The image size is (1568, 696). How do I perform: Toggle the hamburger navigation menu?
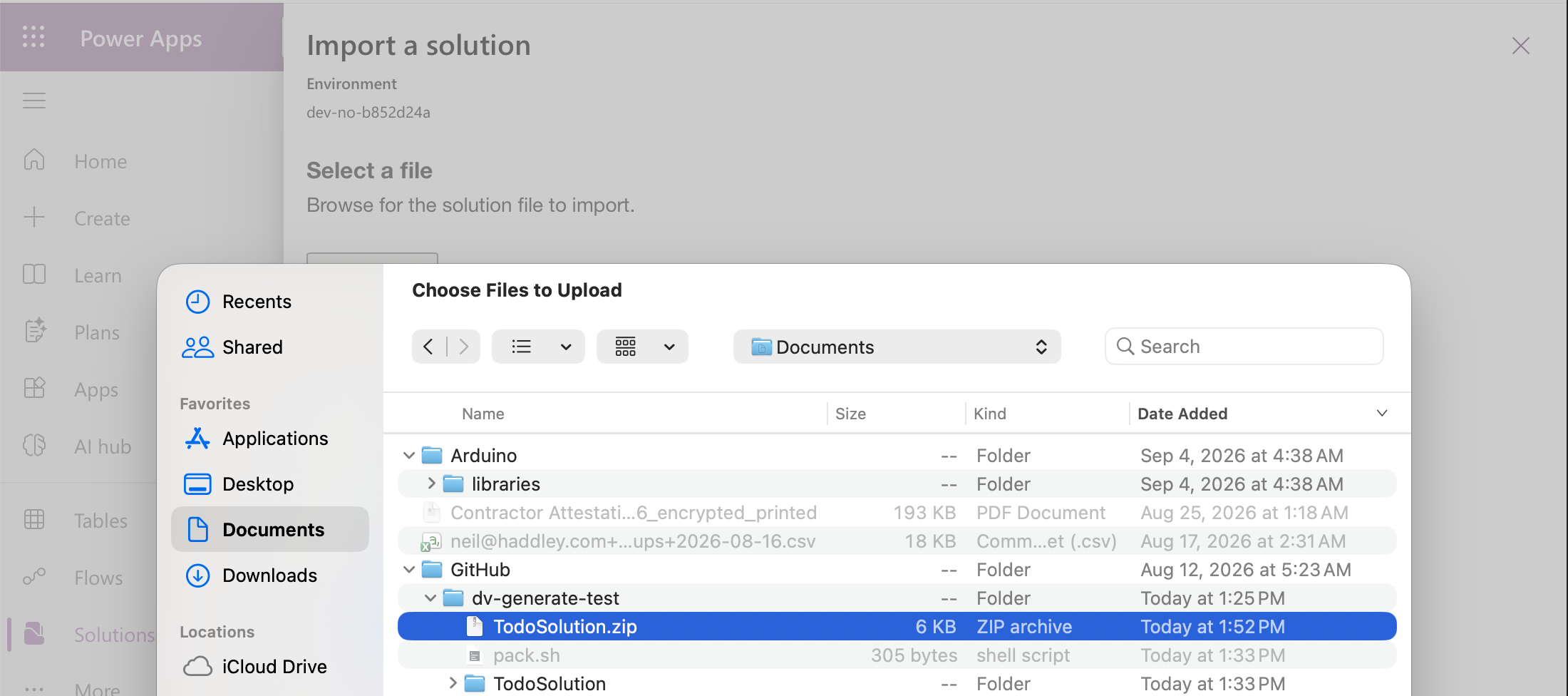33,101
